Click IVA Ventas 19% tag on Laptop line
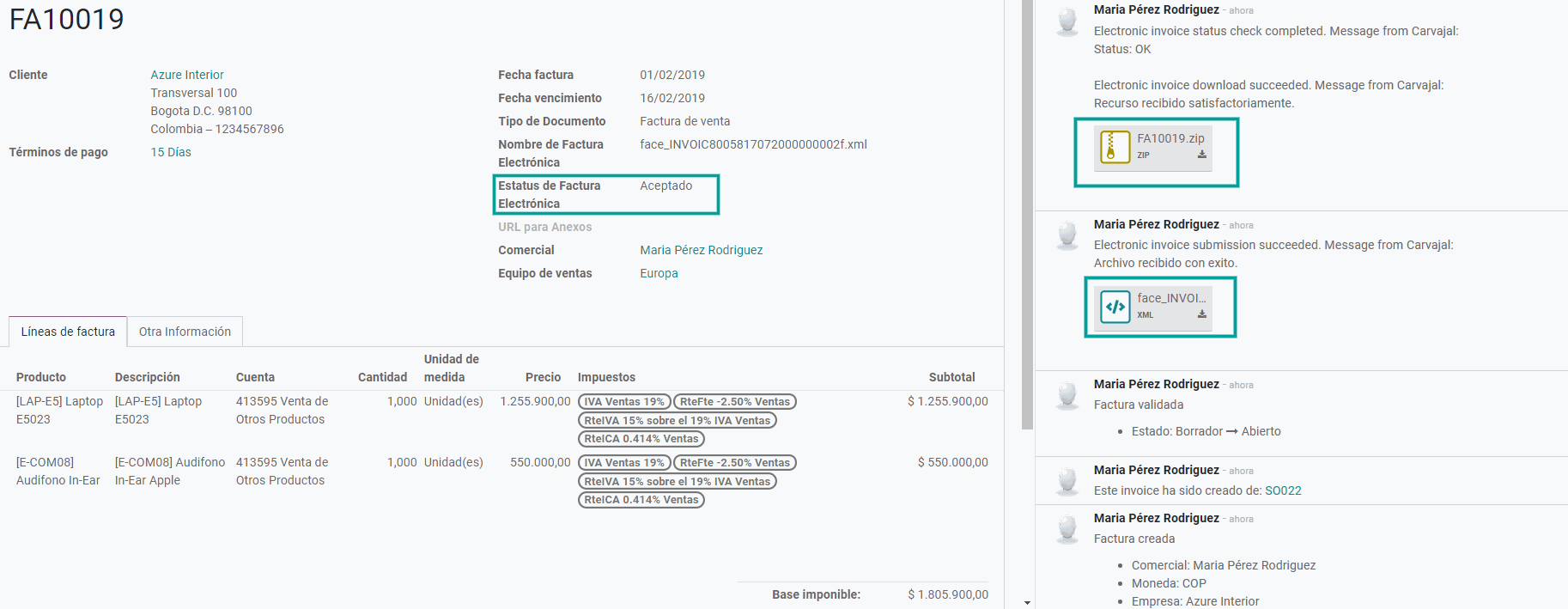This screenshot has height=609, width=1568. (624, 402)
